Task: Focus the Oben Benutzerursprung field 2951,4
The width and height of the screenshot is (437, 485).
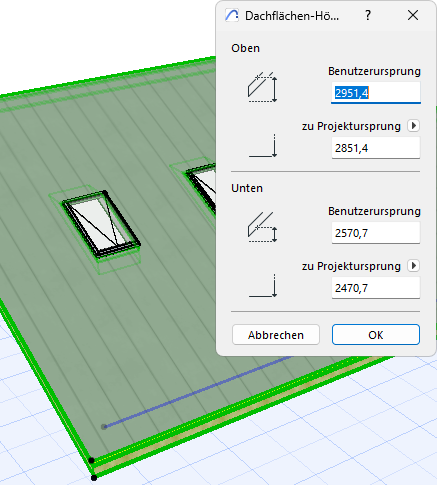Action: tap(376, 93)
